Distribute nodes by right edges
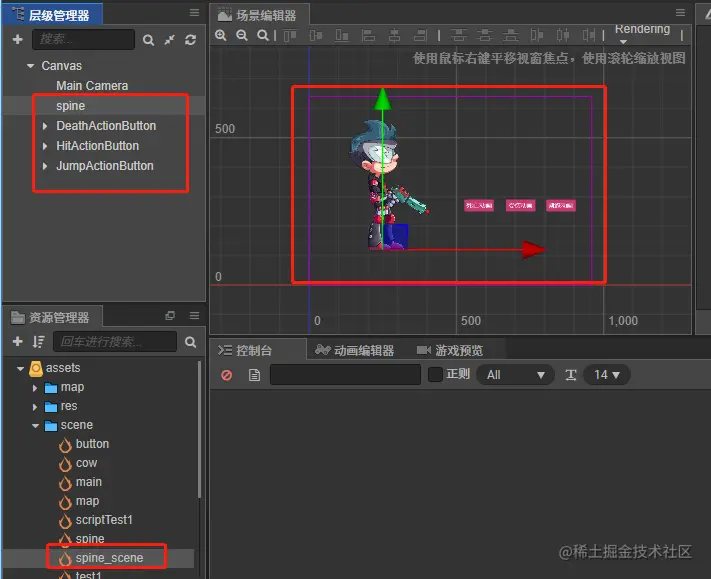Screen dimensions: 711x579 589,35
